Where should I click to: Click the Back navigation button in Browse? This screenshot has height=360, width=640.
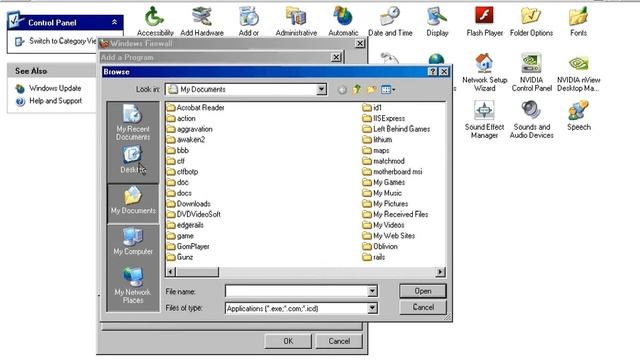(342, 89)
